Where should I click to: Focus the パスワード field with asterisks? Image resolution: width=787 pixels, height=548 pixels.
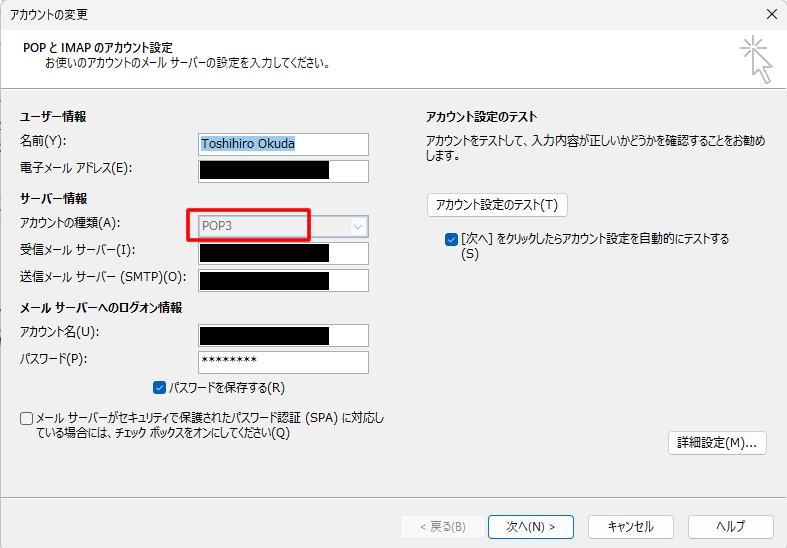click(284, 362)
